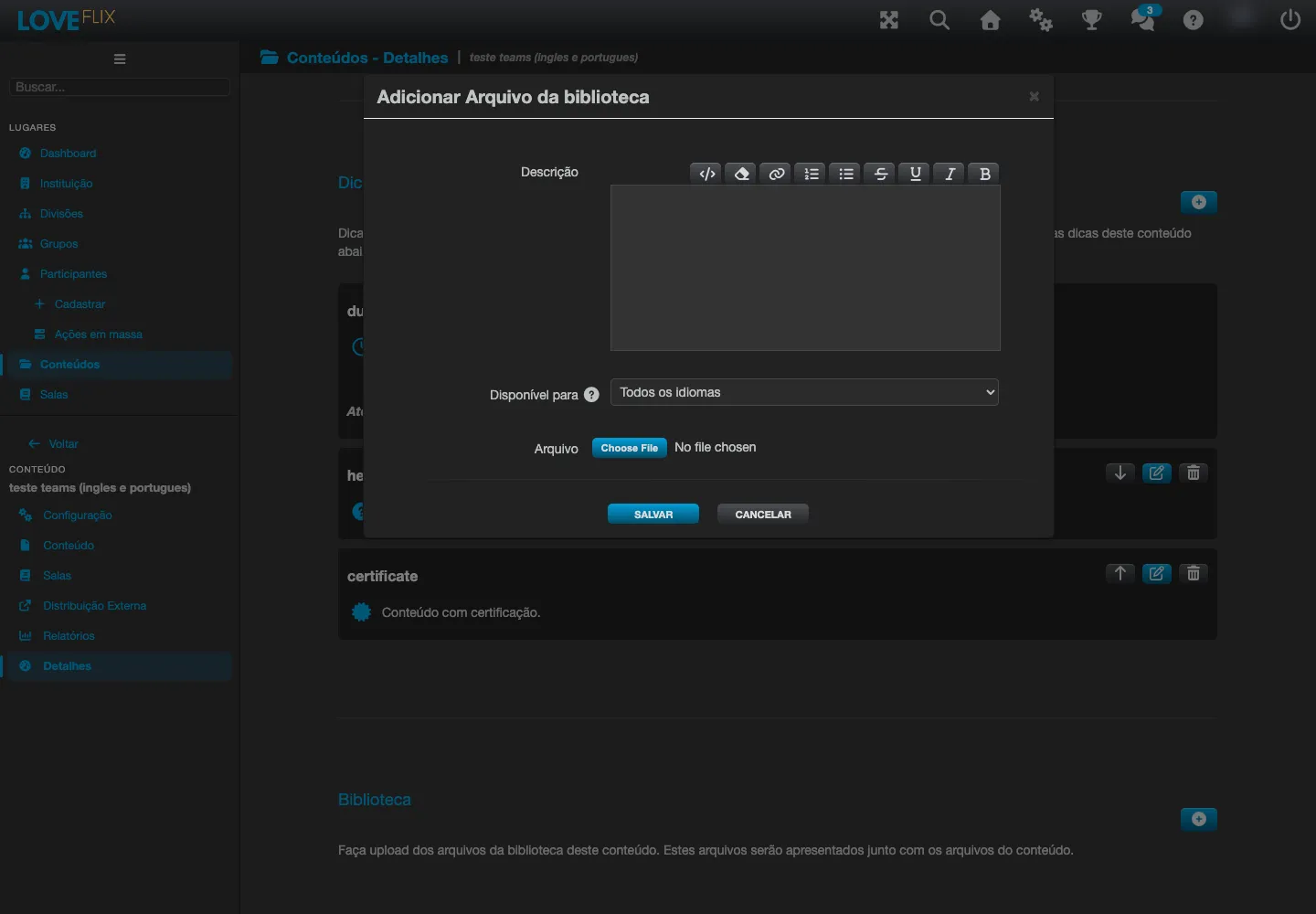Screen dimensions: 1316x914
Task: Clear formatting with the eraser icon
Action: click(x=742, y=174)
